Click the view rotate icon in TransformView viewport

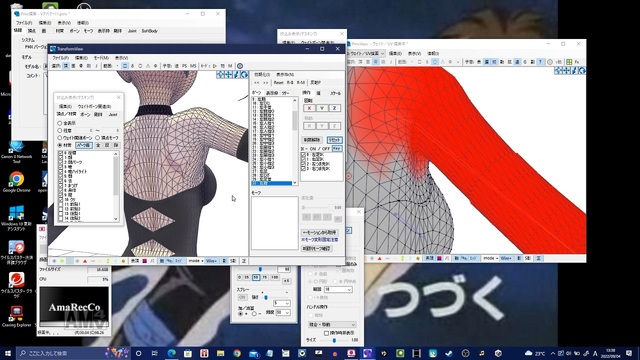pyautogui.click(x=244, y=74)
